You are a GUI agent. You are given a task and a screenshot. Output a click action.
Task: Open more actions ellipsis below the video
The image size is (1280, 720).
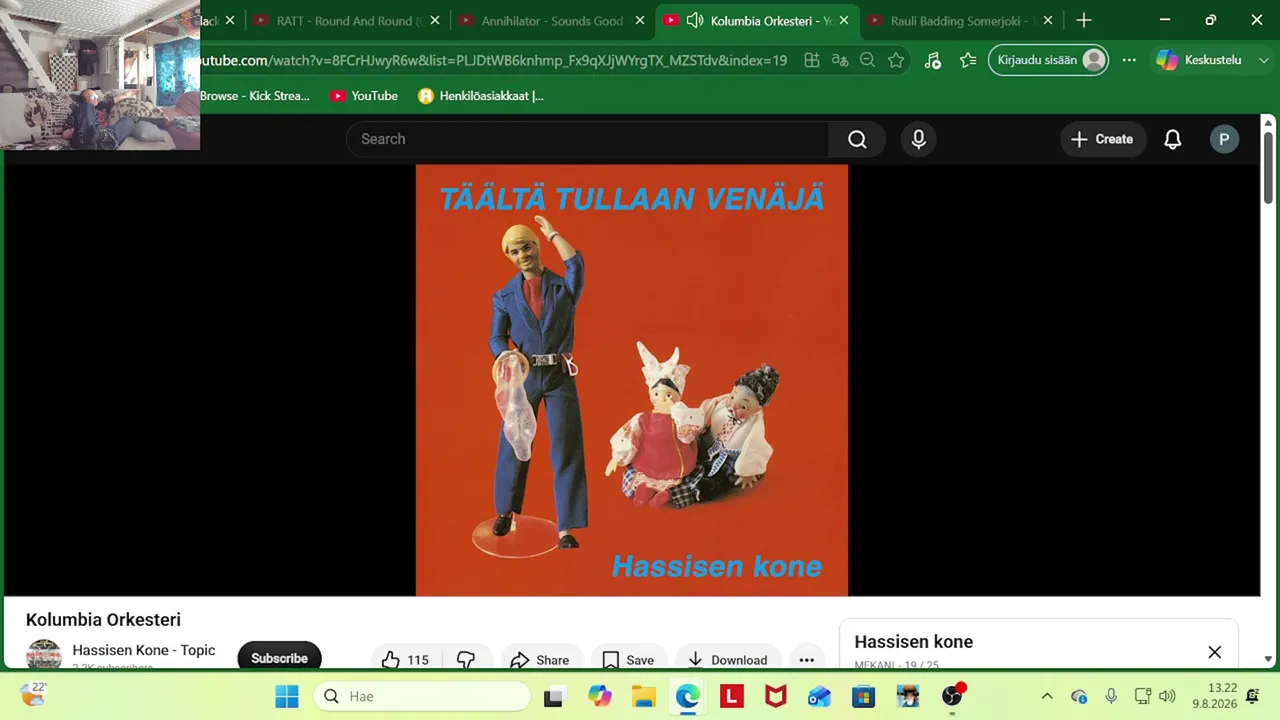click(807, 659)
